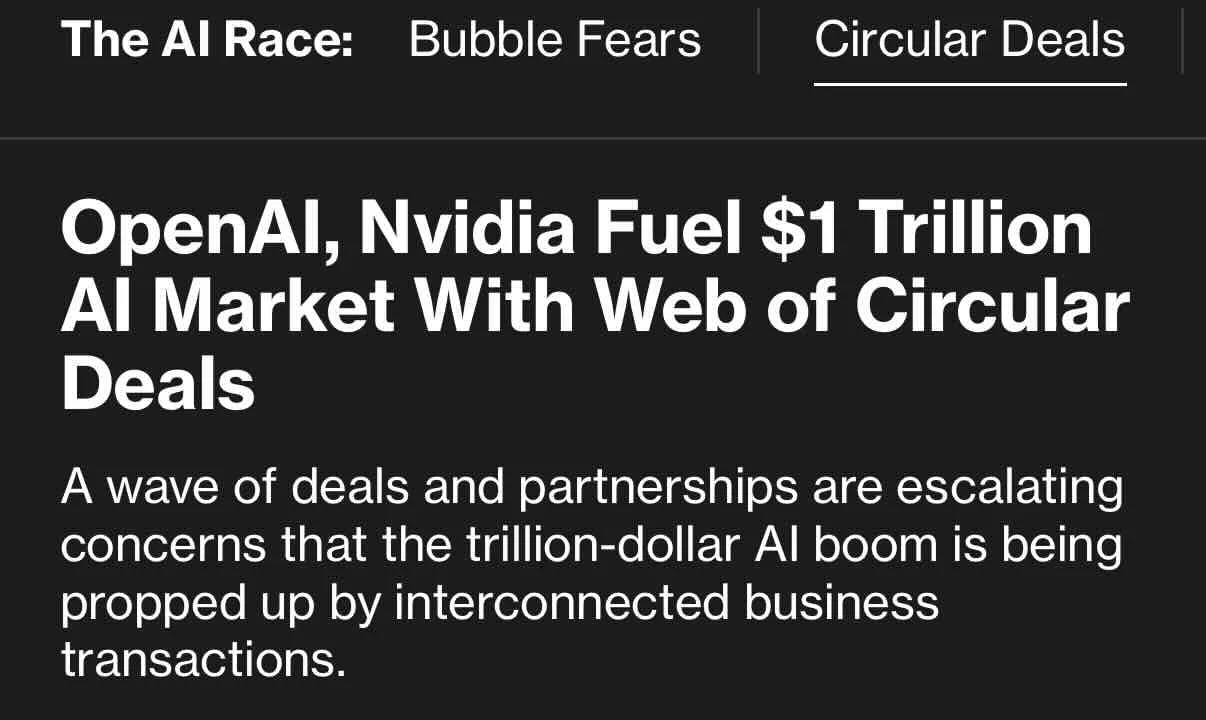The height and width of the screenshot is (720, 1206).
Task: Open the OpenAI, Nvidia circular deals headline
Action: pos(595,305)
